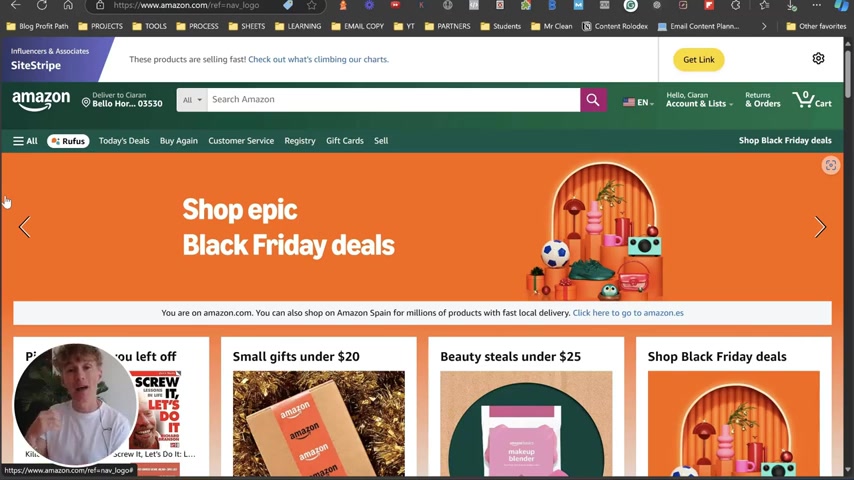The width and height of the screenshot is (854, 480).
Task: Open the All hamburger menu
Action: pyautogui.click(x=25, y=141)
